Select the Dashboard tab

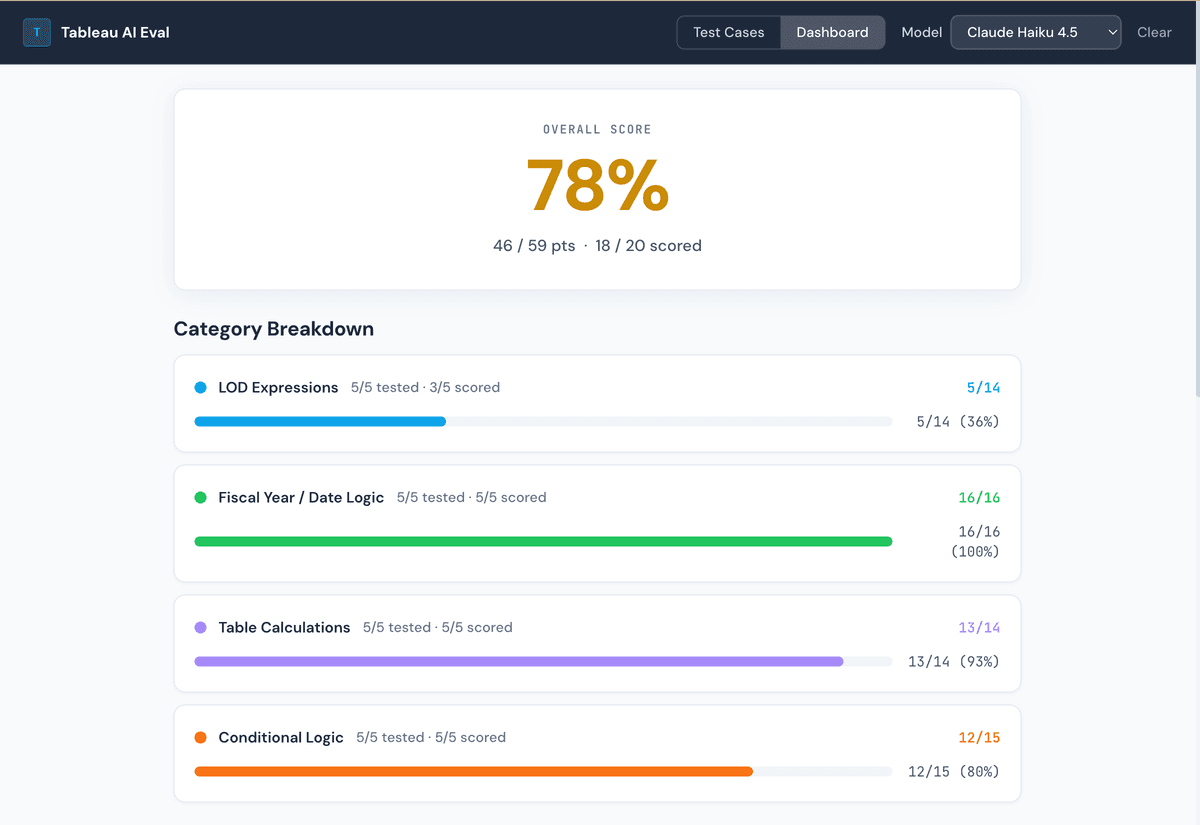point(832,32)
